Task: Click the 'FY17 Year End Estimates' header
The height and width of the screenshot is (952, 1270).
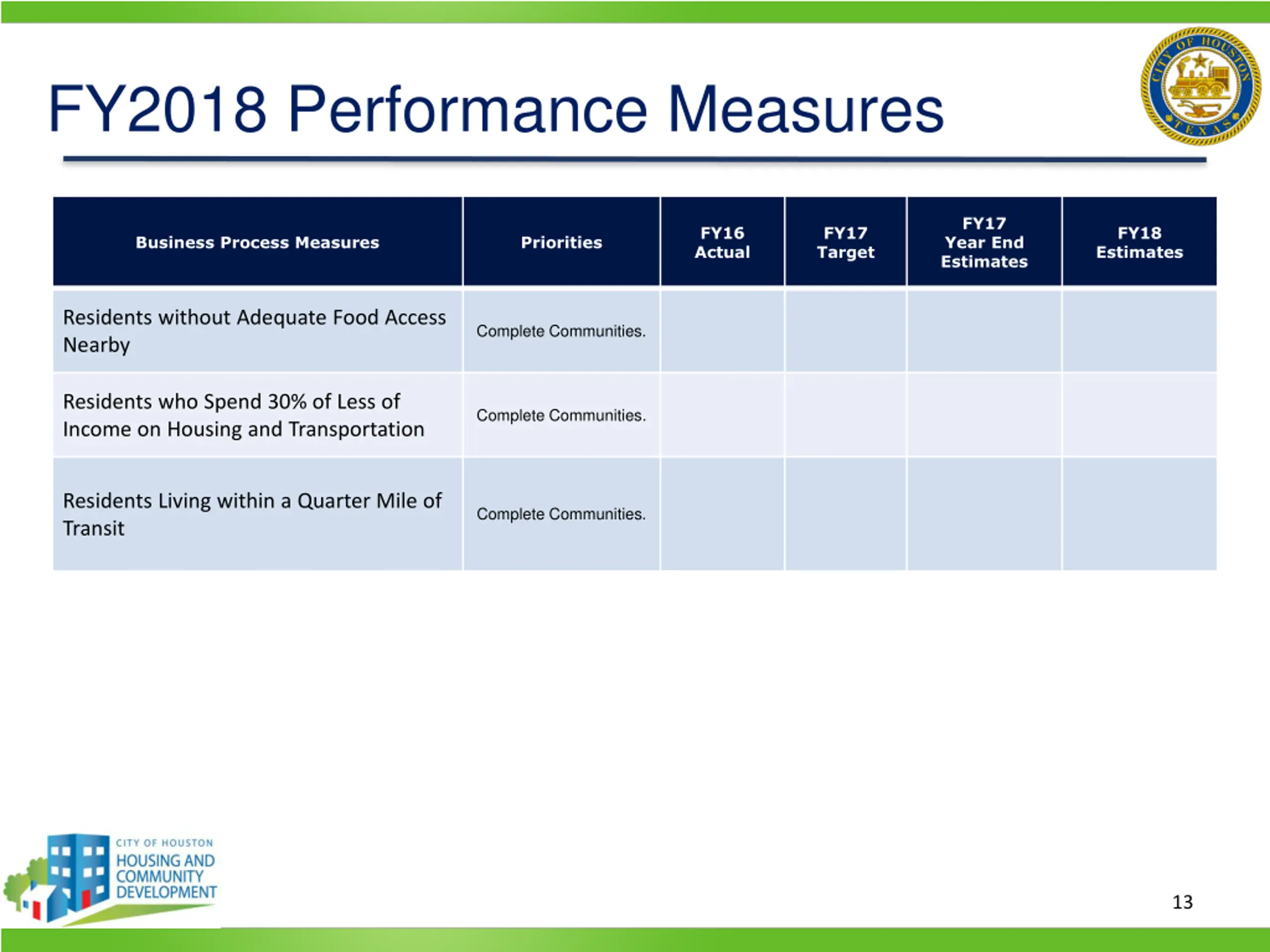Action: pos(984,241)
